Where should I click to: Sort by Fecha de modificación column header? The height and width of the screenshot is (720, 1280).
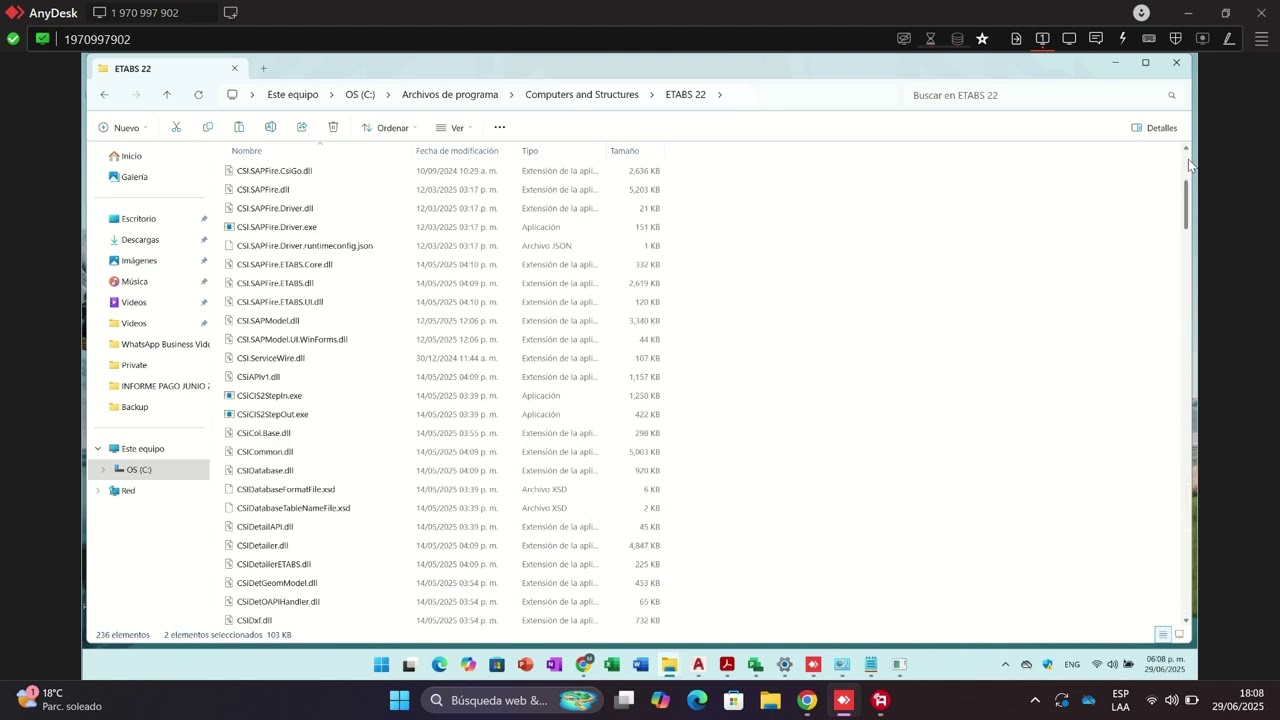(x=457, y=151)
